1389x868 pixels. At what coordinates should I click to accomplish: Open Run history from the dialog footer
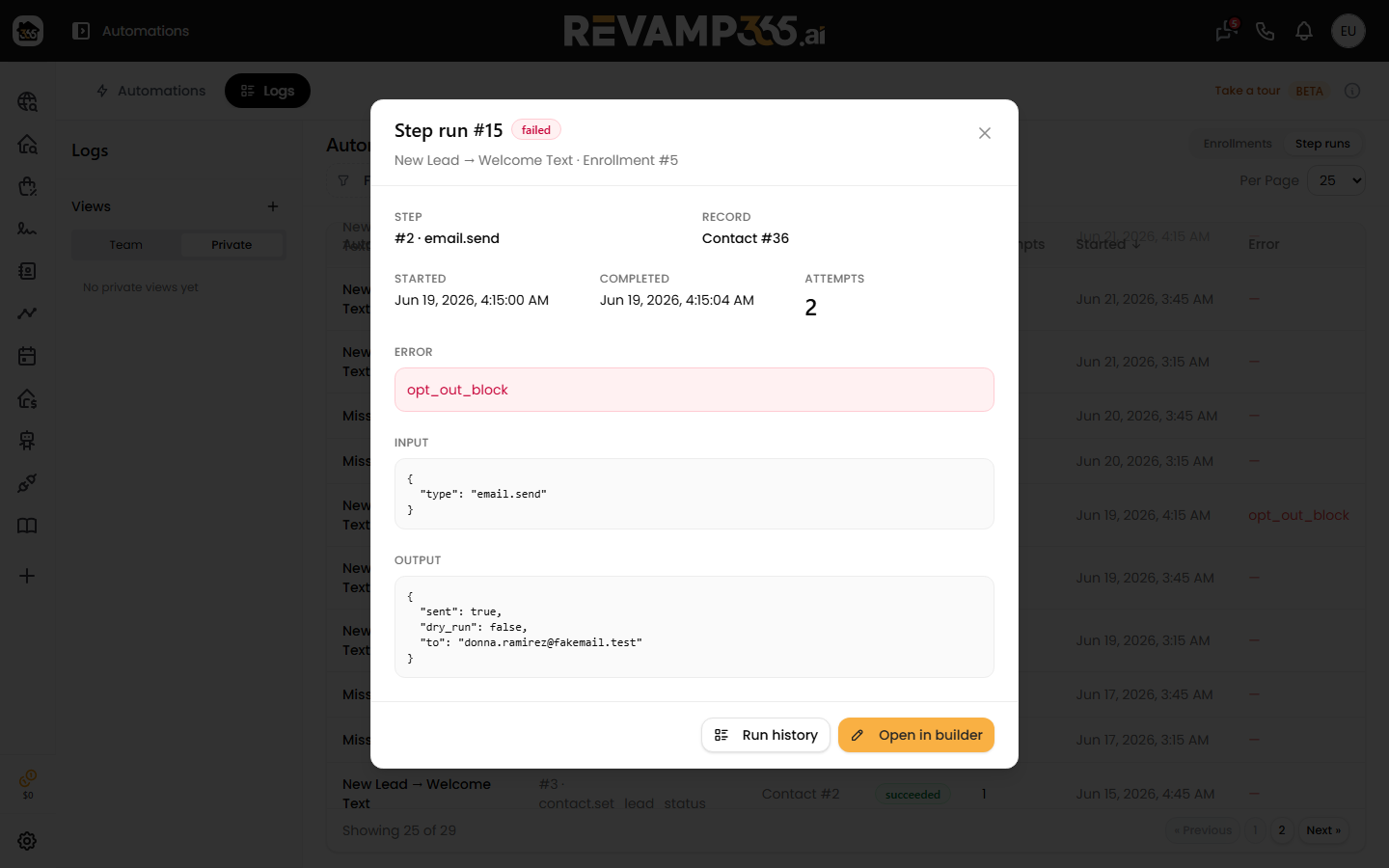point(766,735)
